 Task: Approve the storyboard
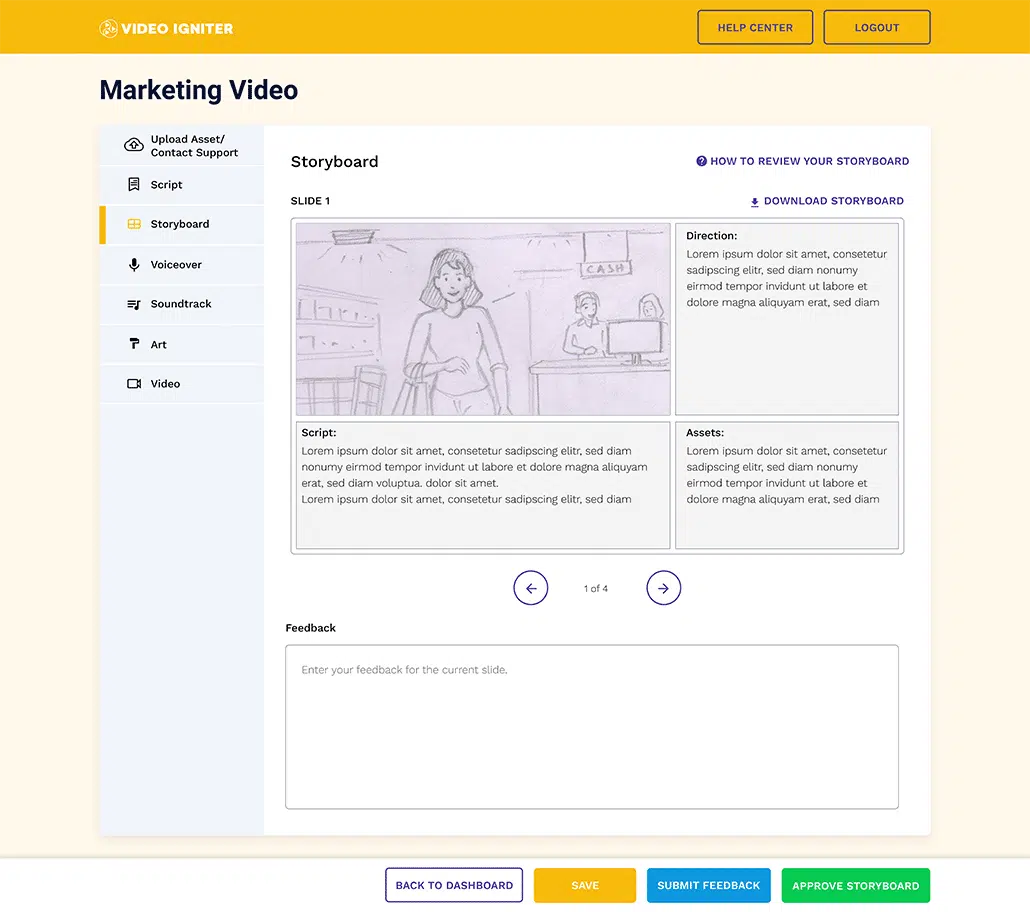point(855,885)
